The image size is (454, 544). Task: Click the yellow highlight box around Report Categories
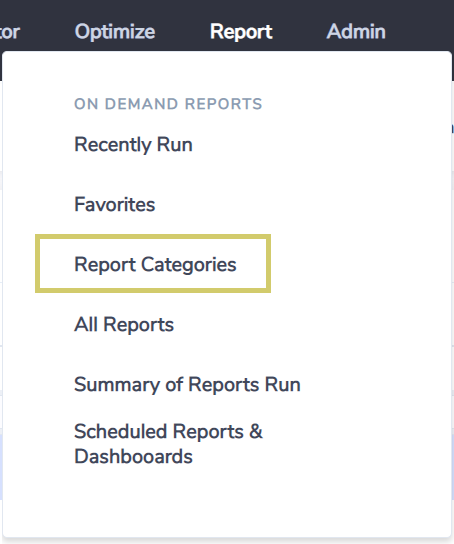153,264
